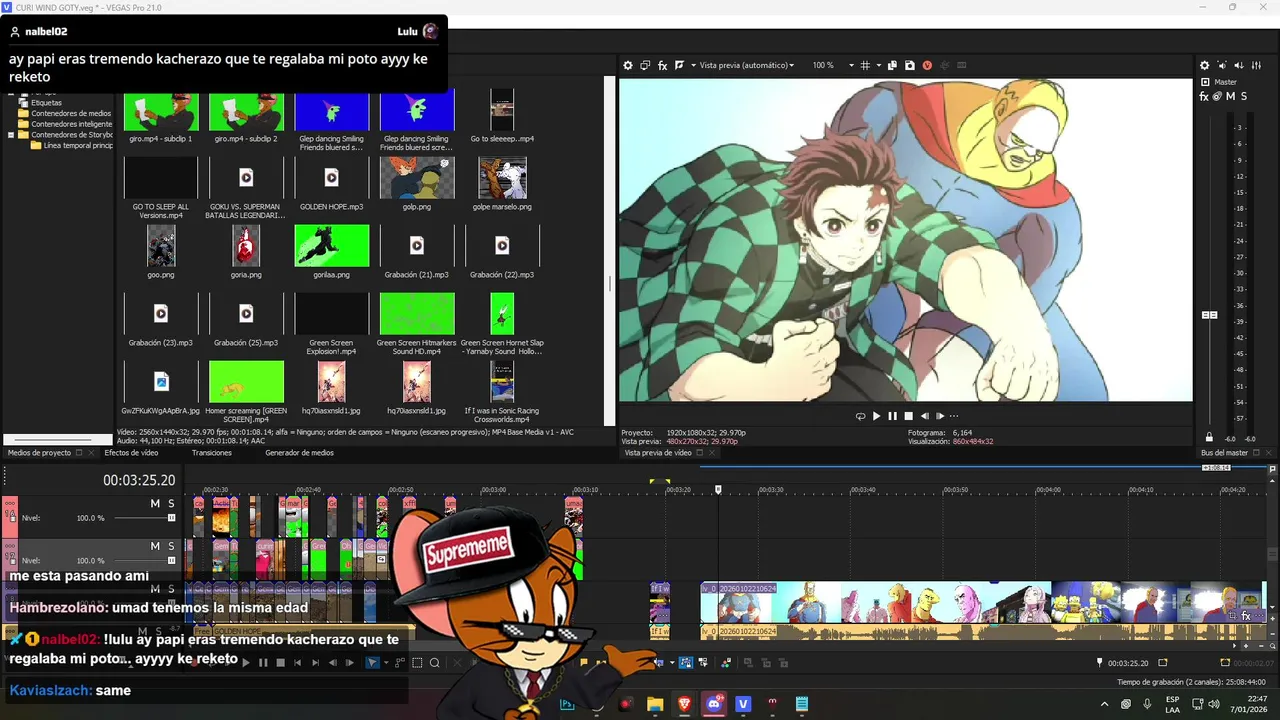Click the external monitor preview icon
The width and height of the screenshot is (1280, 720).
tap(645, 65)
